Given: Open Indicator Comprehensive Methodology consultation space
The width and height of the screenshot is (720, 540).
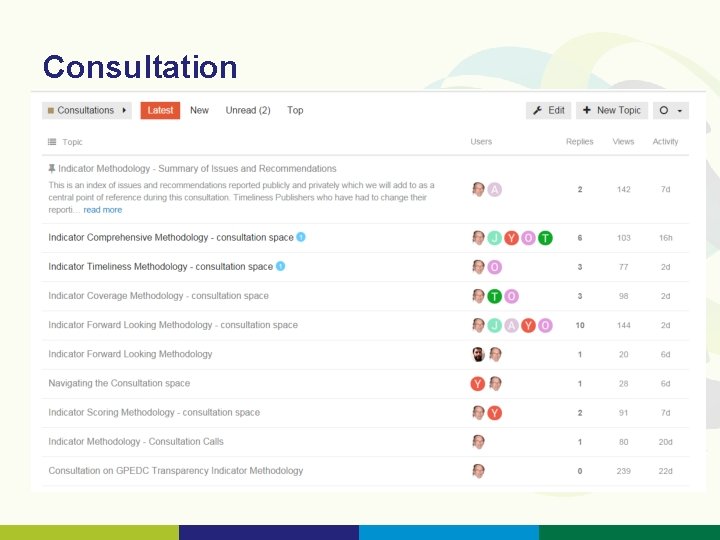Looking at the screenshot, I should click(171, 237).
